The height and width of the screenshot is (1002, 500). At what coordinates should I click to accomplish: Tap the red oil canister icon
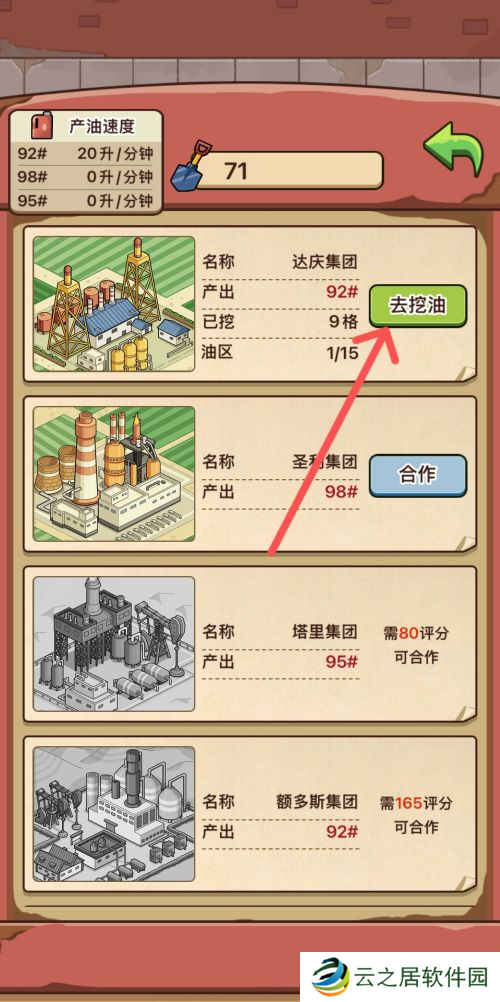[43, 126]
